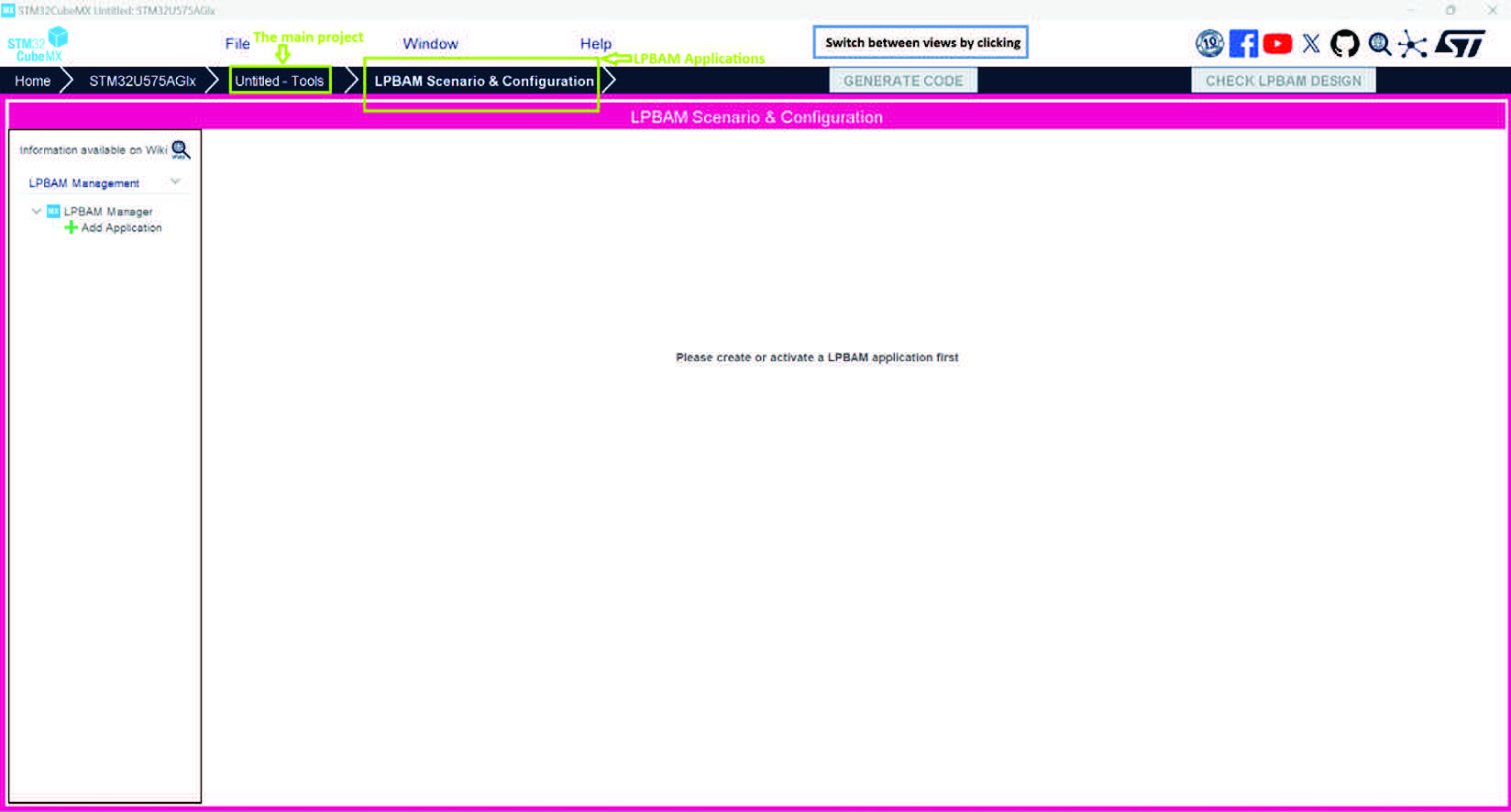The image size is (1511, 812).
Task: Close the STM32CubeMX window
Action: (x=1492, y=10)
